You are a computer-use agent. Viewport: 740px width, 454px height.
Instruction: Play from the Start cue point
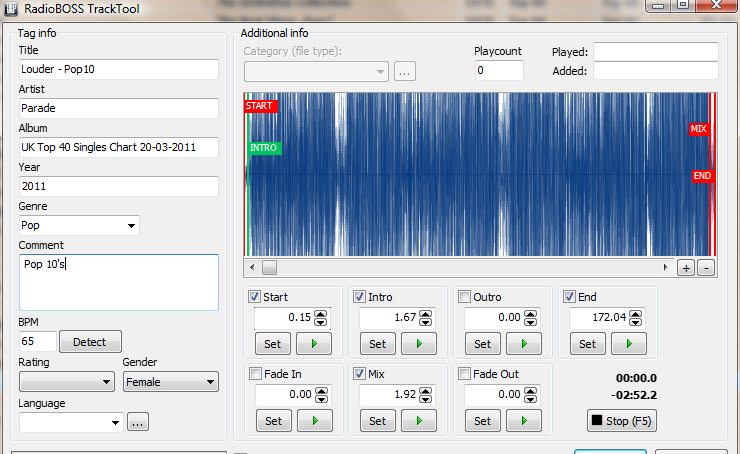tap(314, 344)
